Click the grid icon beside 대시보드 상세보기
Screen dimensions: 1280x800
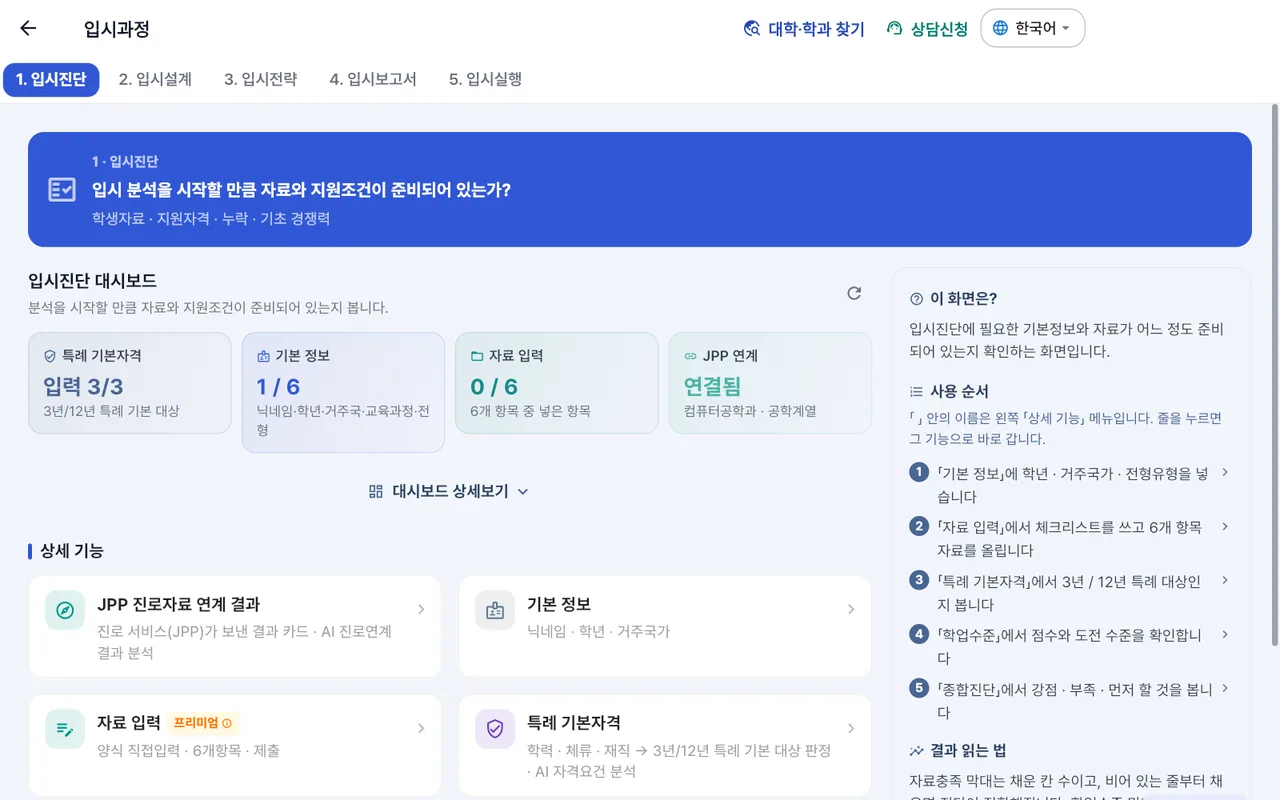click(x=376, y=491)
